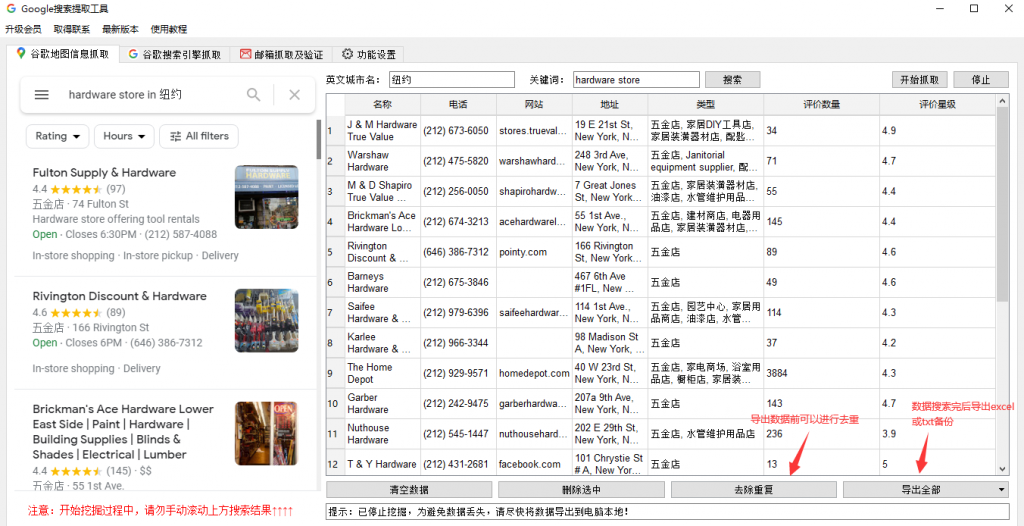Click the 名称 column header
The image size is (1024, 526).
pos(383,105)
